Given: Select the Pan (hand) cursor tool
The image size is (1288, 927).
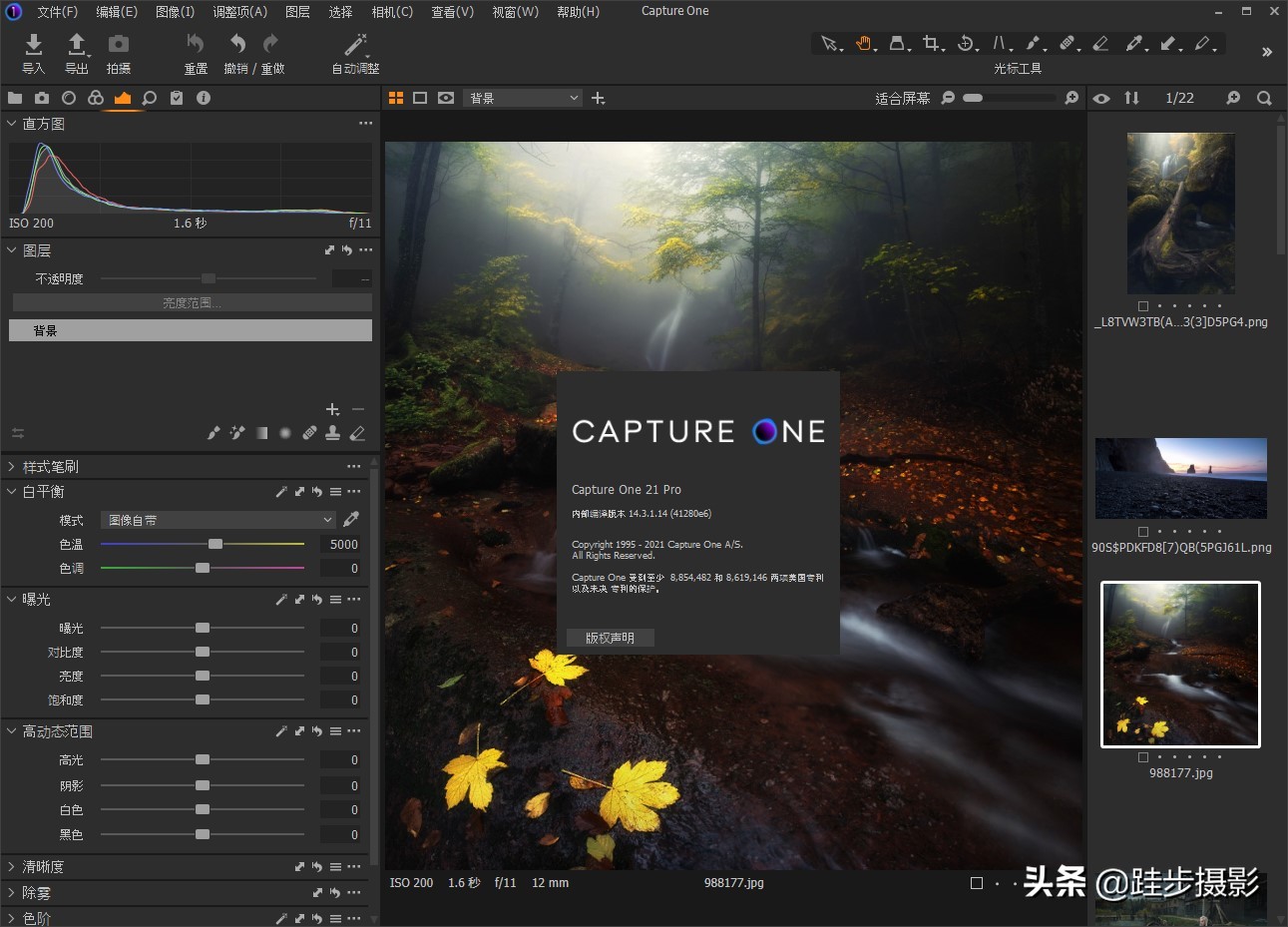Looking at the screenshot, I should [864, 45].
